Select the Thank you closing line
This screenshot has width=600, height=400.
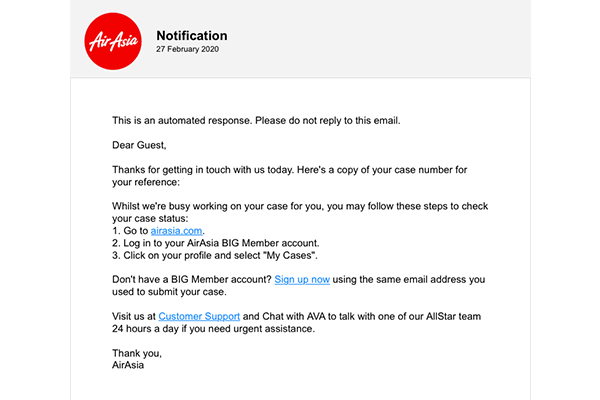pos(137,353)
